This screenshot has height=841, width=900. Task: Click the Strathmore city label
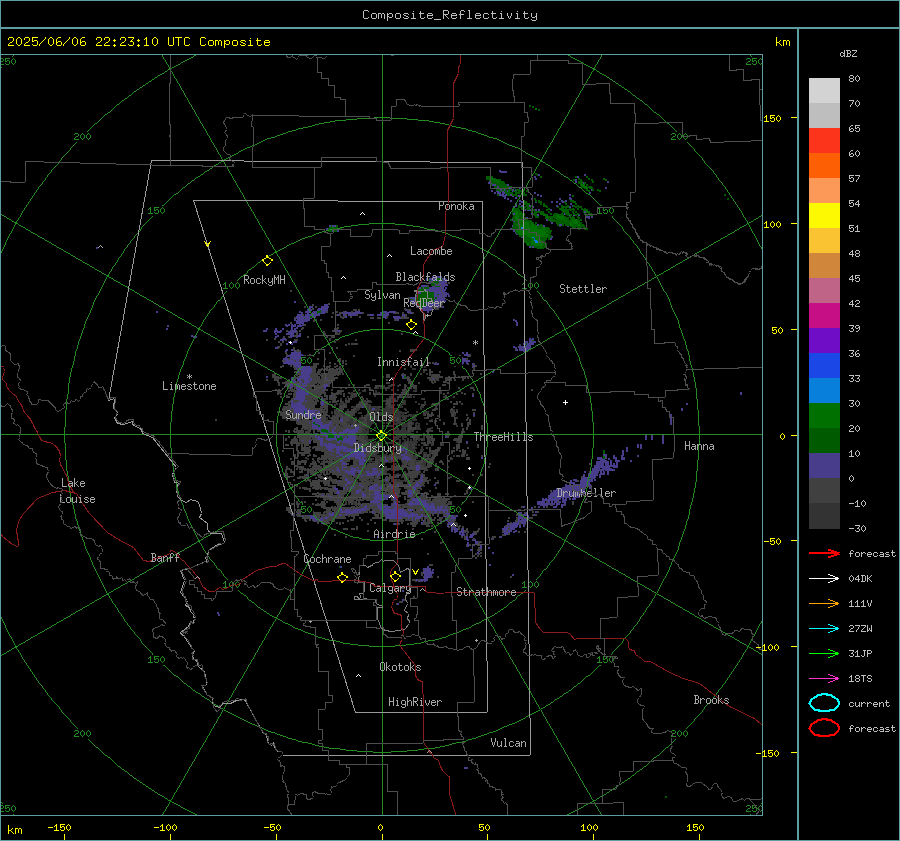click(486, 592)
